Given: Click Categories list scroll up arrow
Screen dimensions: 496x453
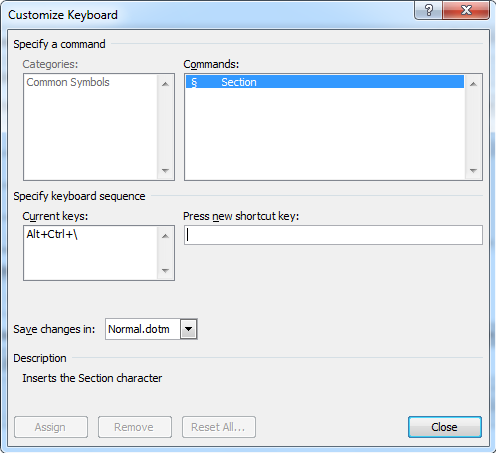Looking at the screenshot, I should click(x=165, y=84).
